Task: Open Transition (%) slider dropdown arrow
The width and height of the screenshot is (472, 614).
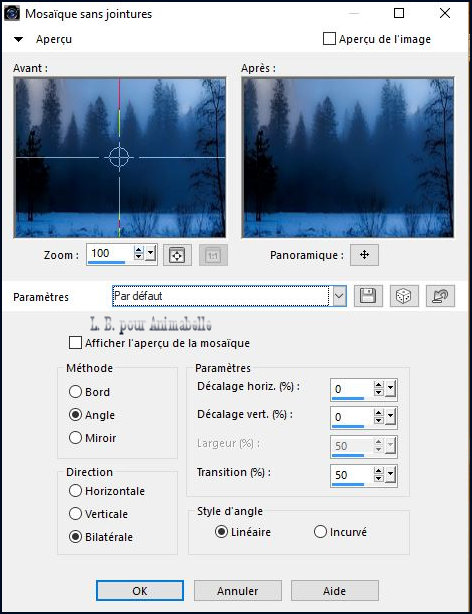Action: click(391, 475)
